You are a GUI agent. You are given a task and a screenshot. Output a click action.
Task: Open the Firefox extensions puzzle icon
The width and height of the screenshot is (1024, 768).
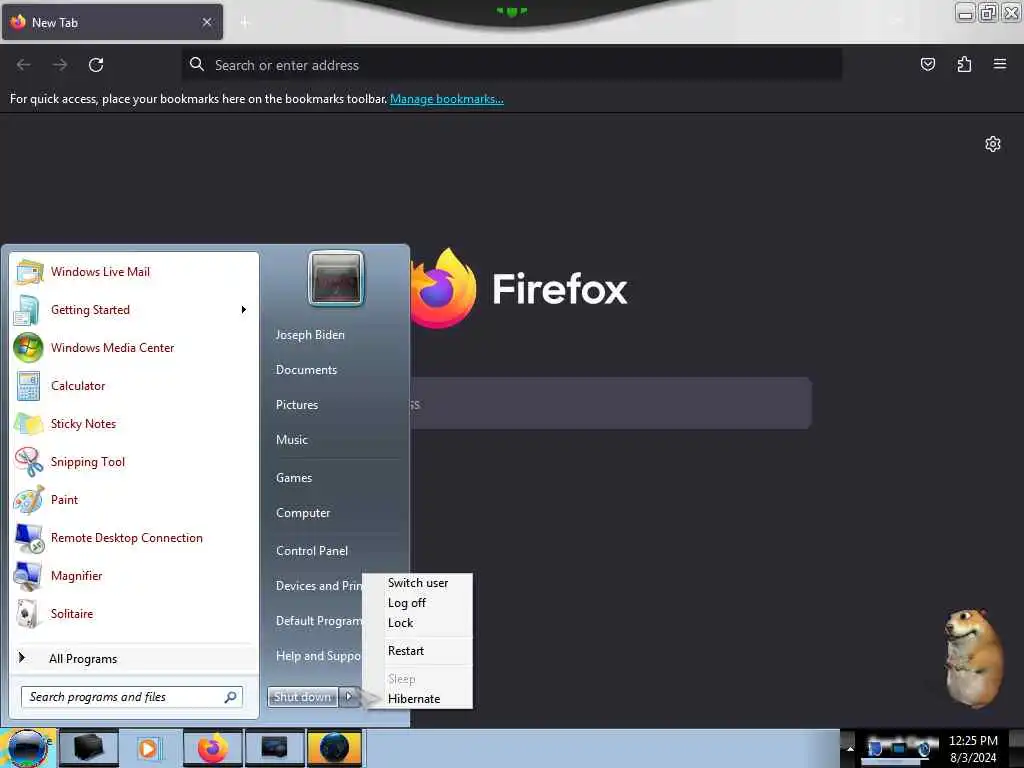coord(964,64)
